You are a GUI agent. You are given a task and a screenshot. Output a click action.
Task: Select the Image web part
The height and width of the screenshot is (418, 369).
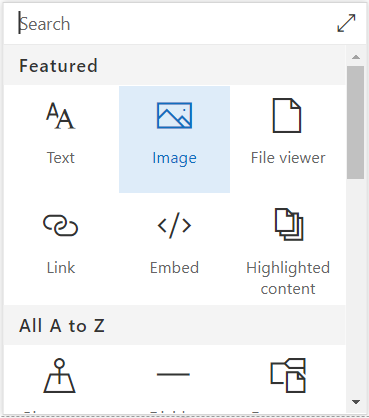(174, 139)
